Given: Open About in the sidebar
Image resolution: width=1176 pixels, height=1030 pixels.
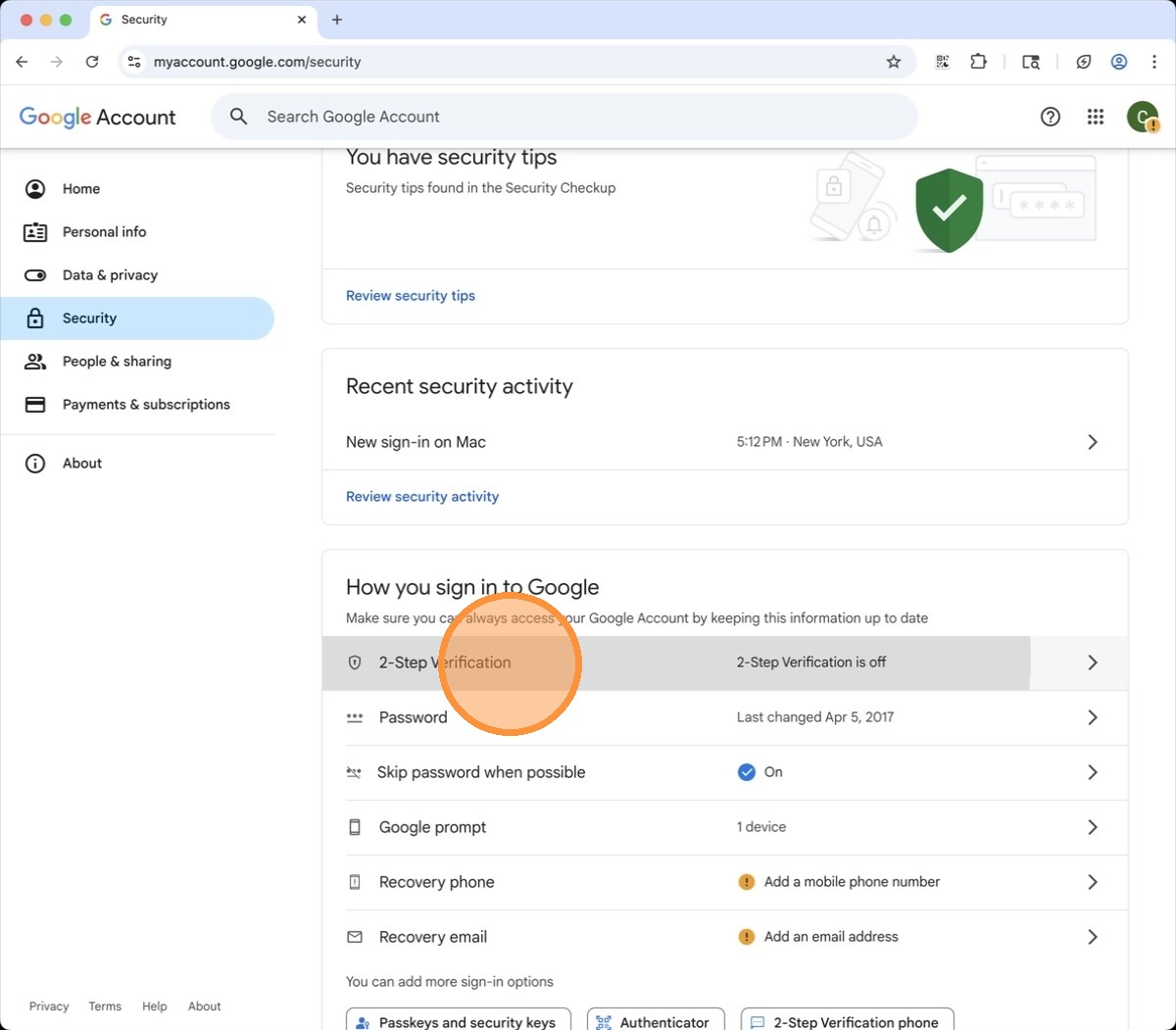Looking at the screenshot, I should coord(137,464).
